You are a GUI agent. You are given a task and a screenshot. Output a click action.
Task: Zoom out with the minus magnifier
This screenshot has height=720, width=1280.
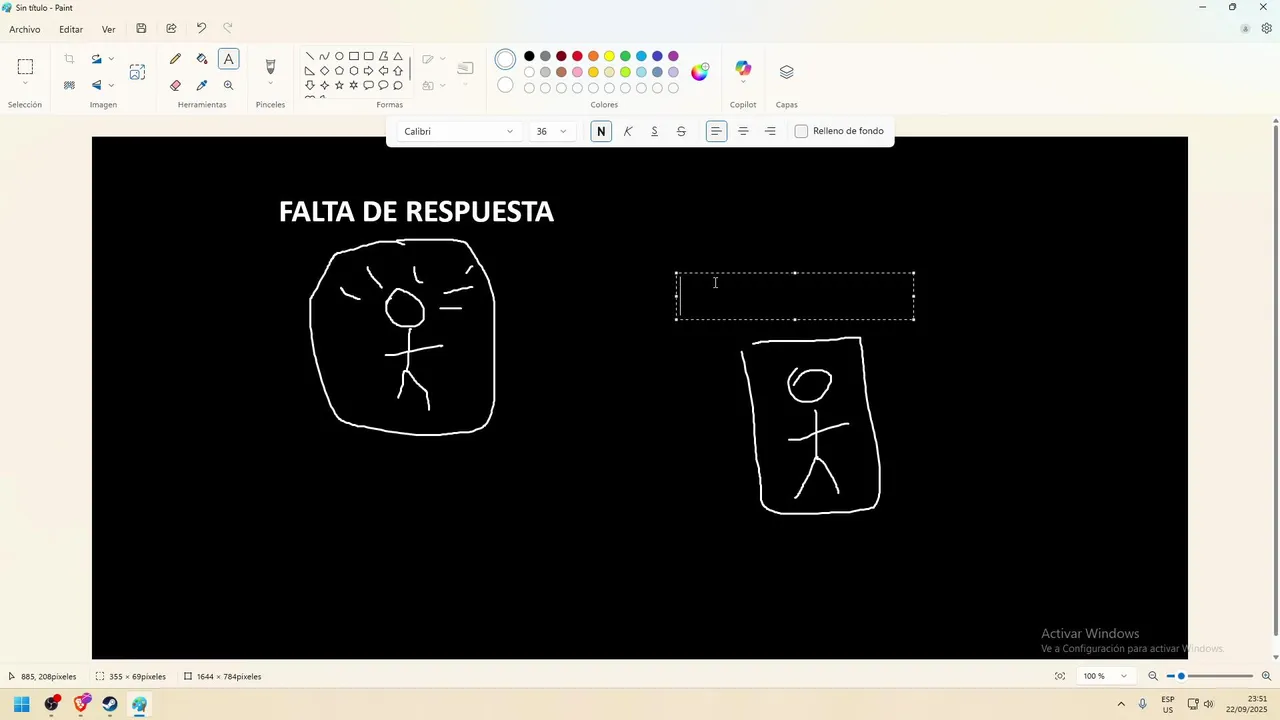pos(1153,676)
